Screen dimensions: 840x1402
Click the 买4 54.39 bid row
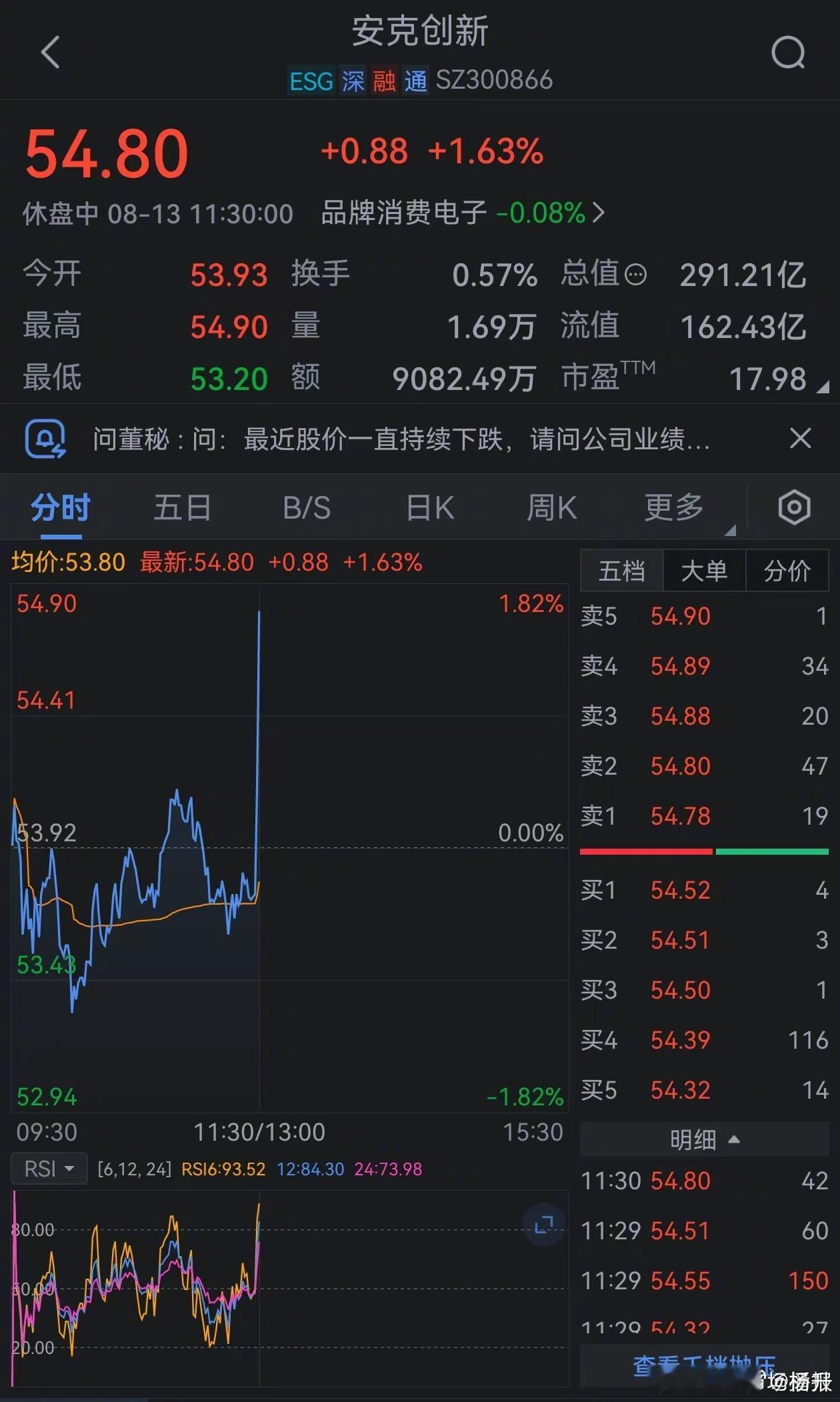tap(704, 1040)
